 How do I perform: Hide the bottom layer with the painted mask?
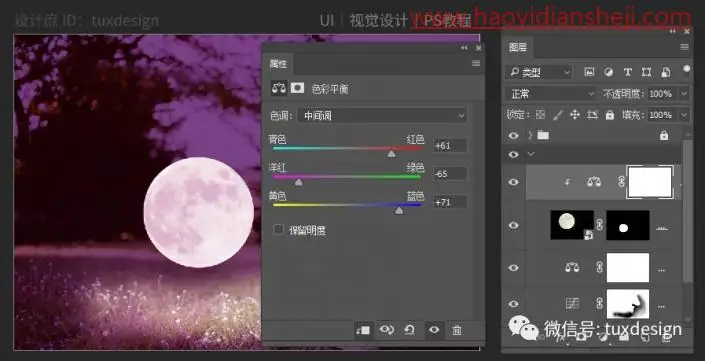click(513, 304)
